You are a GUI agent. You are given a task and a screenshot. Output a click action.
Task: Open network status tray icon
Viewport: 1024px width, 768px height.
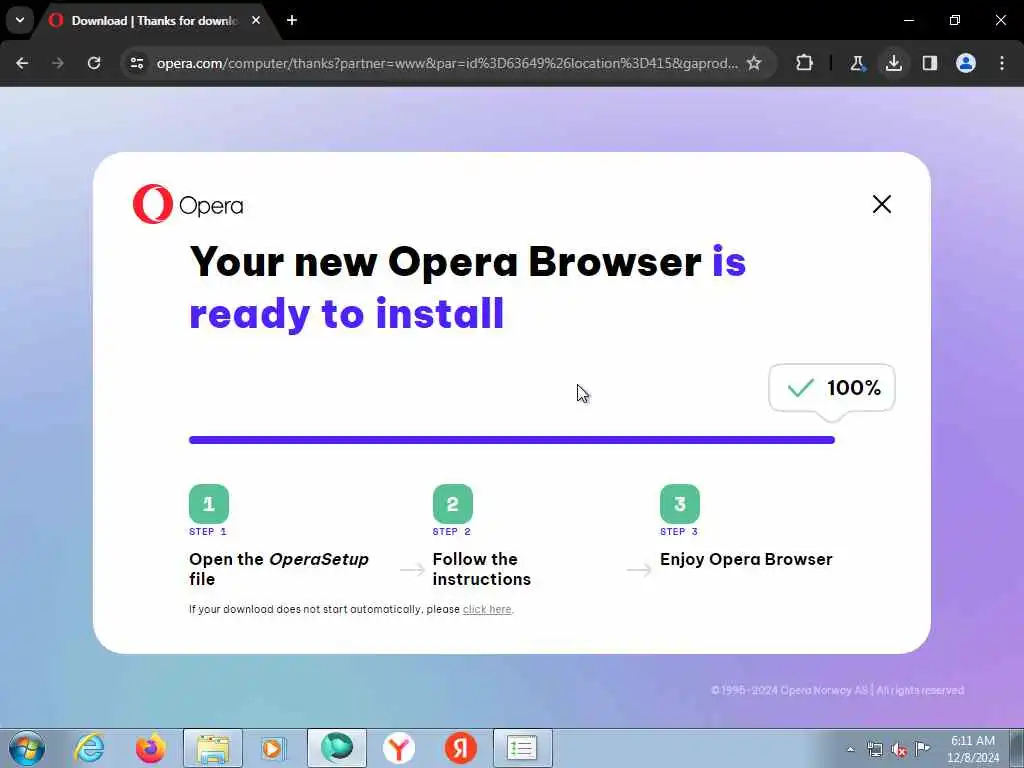point(874,750)
